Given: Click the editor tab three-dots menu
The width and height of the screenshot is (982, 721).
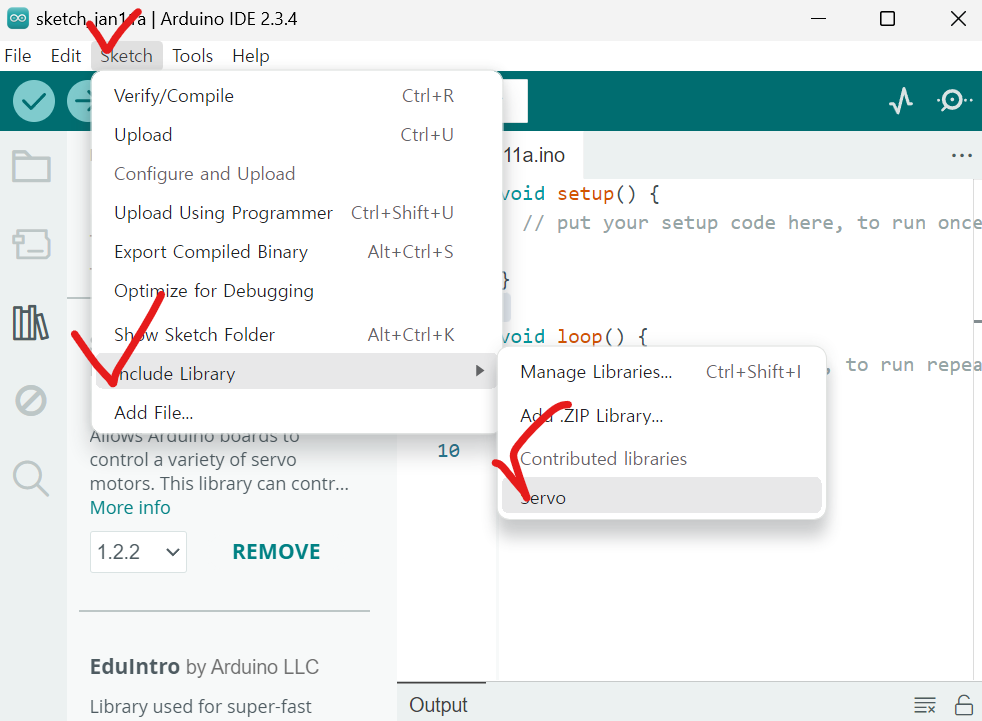Looking at the screenshot, I should [x=961, y=155].
